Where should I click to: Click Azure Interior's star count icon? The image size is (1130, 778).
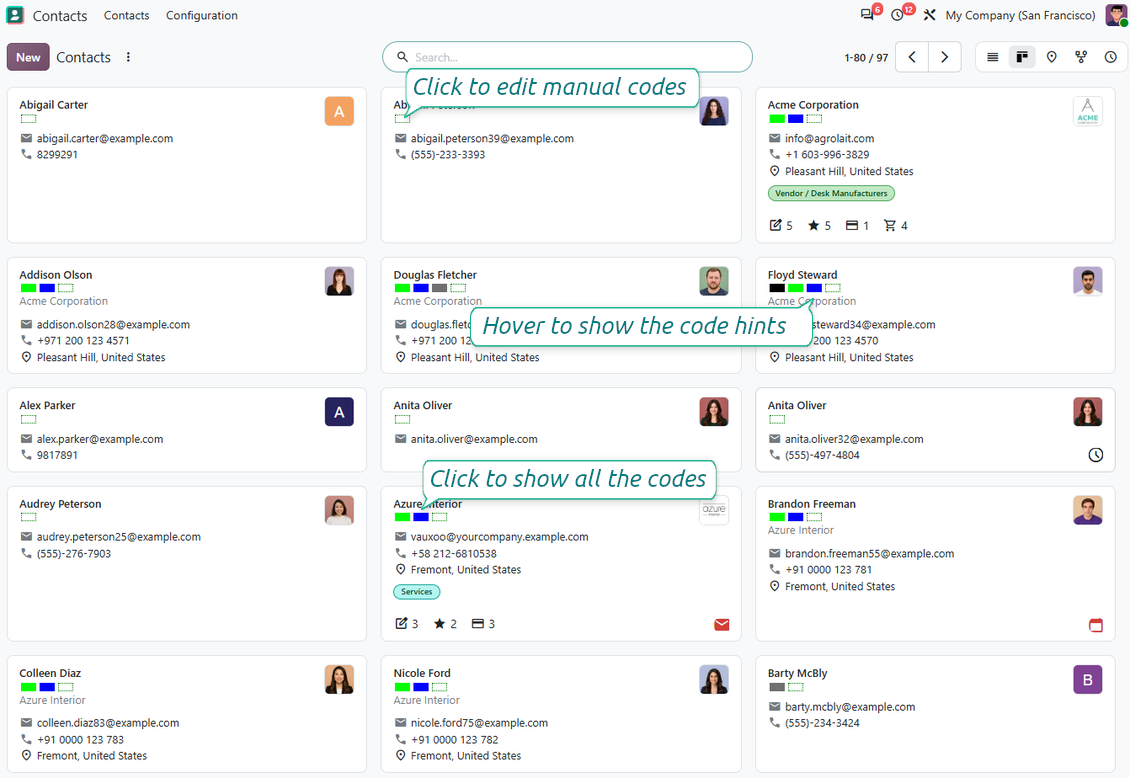tap(440, 624)
